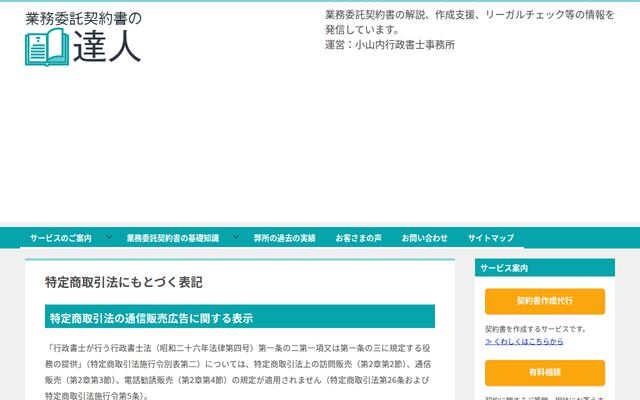The image size is (640, 400).
Task: Expand the 業務委託契約書の基礎知識 dropdown chevron
Action: point(236,237)
